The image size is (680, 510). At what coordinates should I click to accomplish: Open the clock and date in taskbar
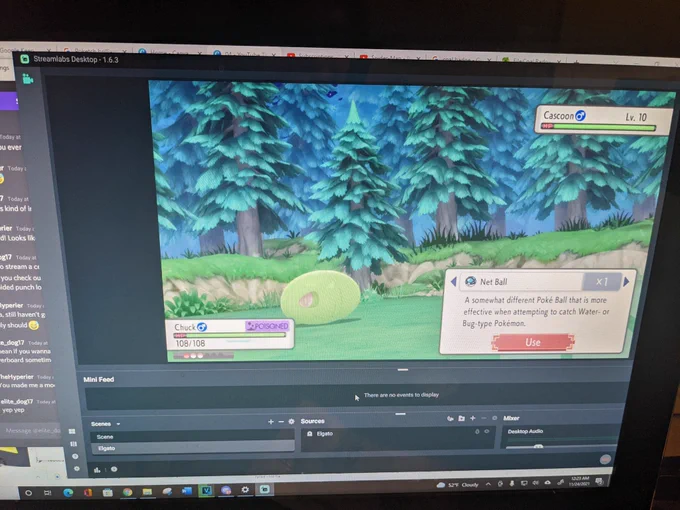point(580,481)
